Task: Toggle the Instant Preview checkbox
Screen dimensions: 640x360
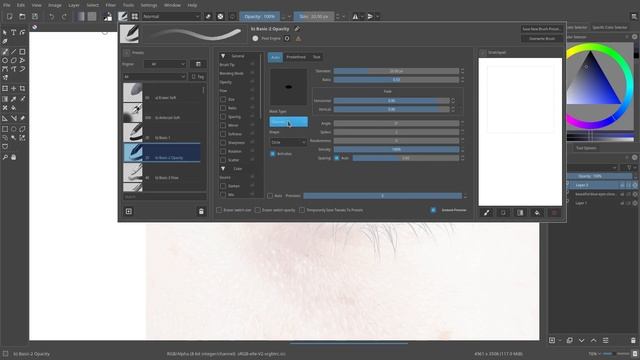Action: (x=433, y=210)
